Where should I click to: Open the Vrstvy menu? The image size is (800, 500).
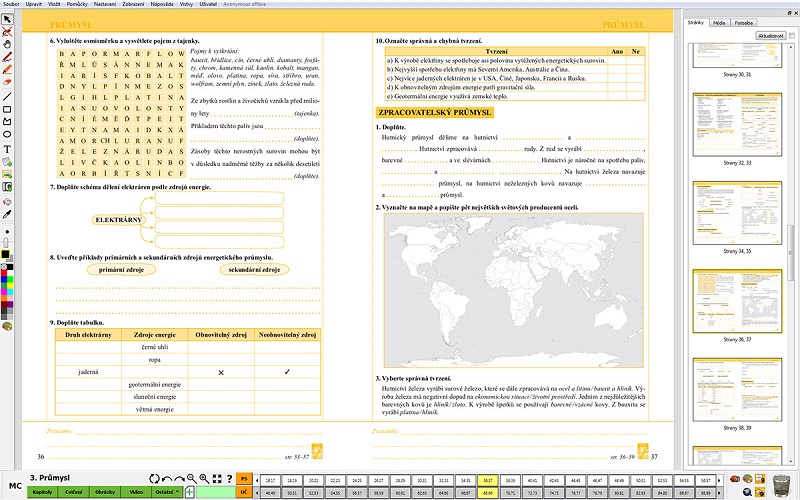(x=186, y=4)
